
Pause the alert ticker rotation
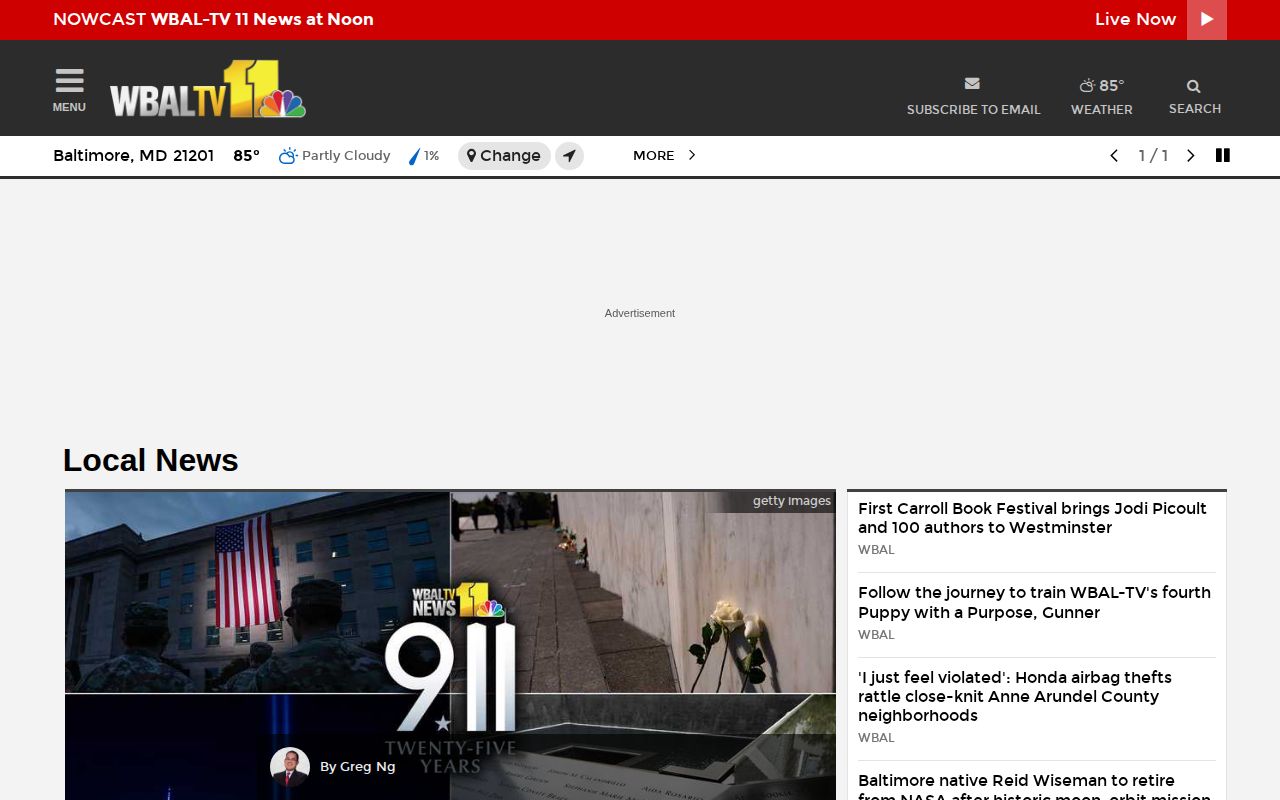click(x=1222, y=155)
